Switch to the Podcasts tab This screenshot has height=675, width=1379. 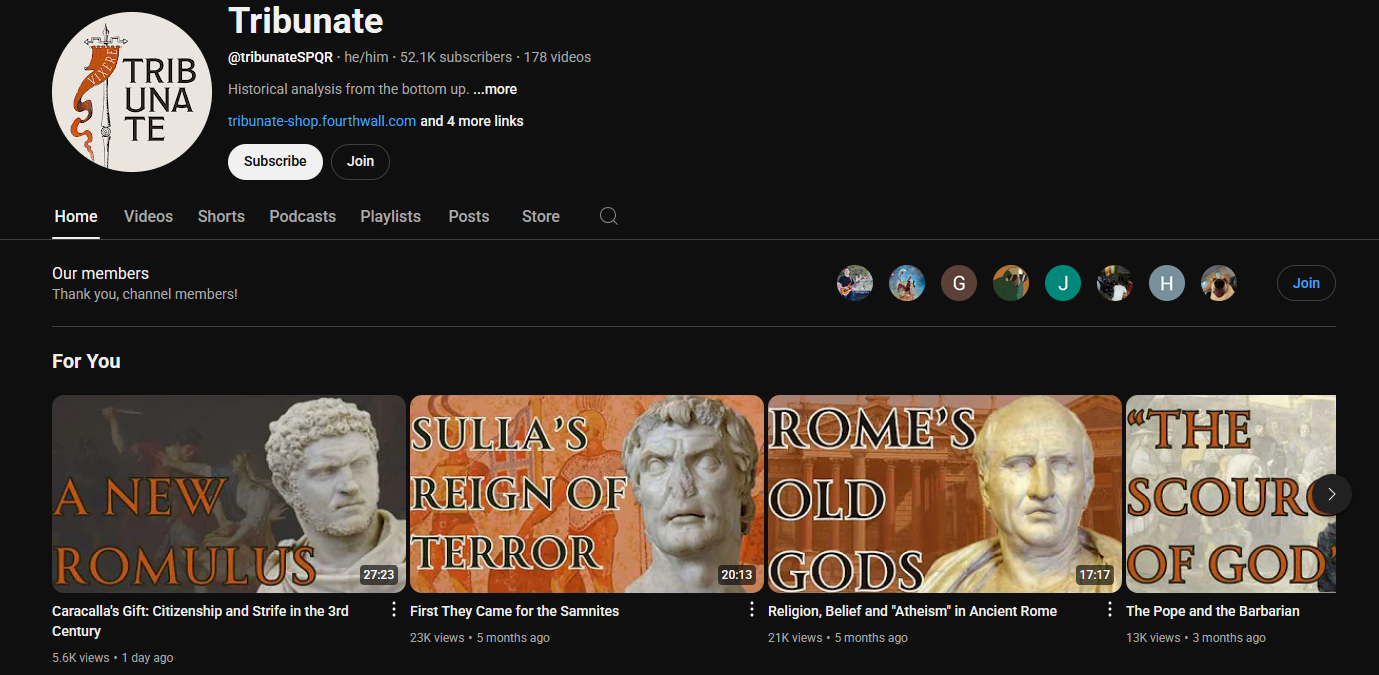pyautogui.click(x=302, y=216)
